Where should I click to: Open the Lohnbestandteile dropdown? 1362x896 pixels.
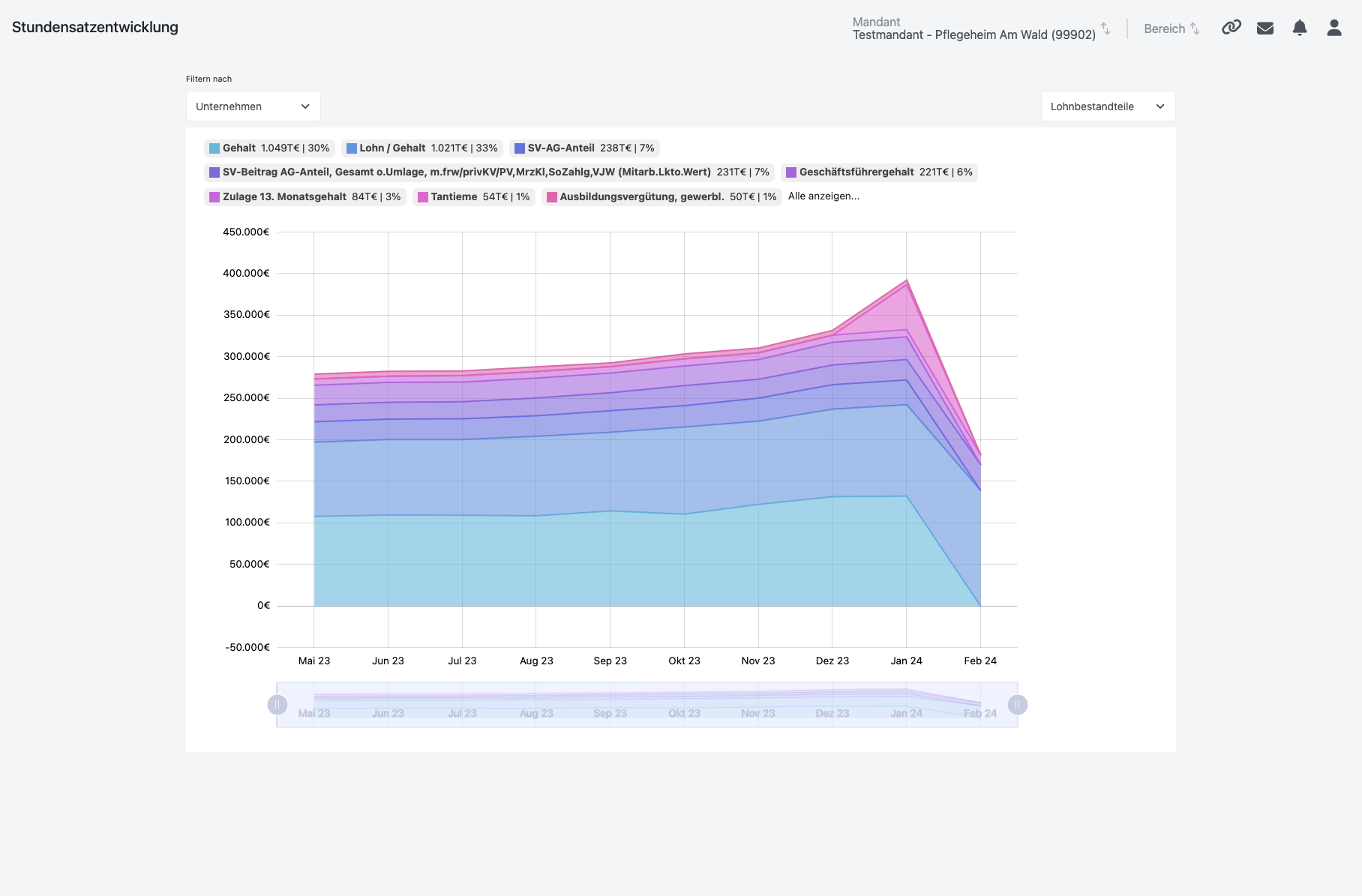(x=1107, y=106)
